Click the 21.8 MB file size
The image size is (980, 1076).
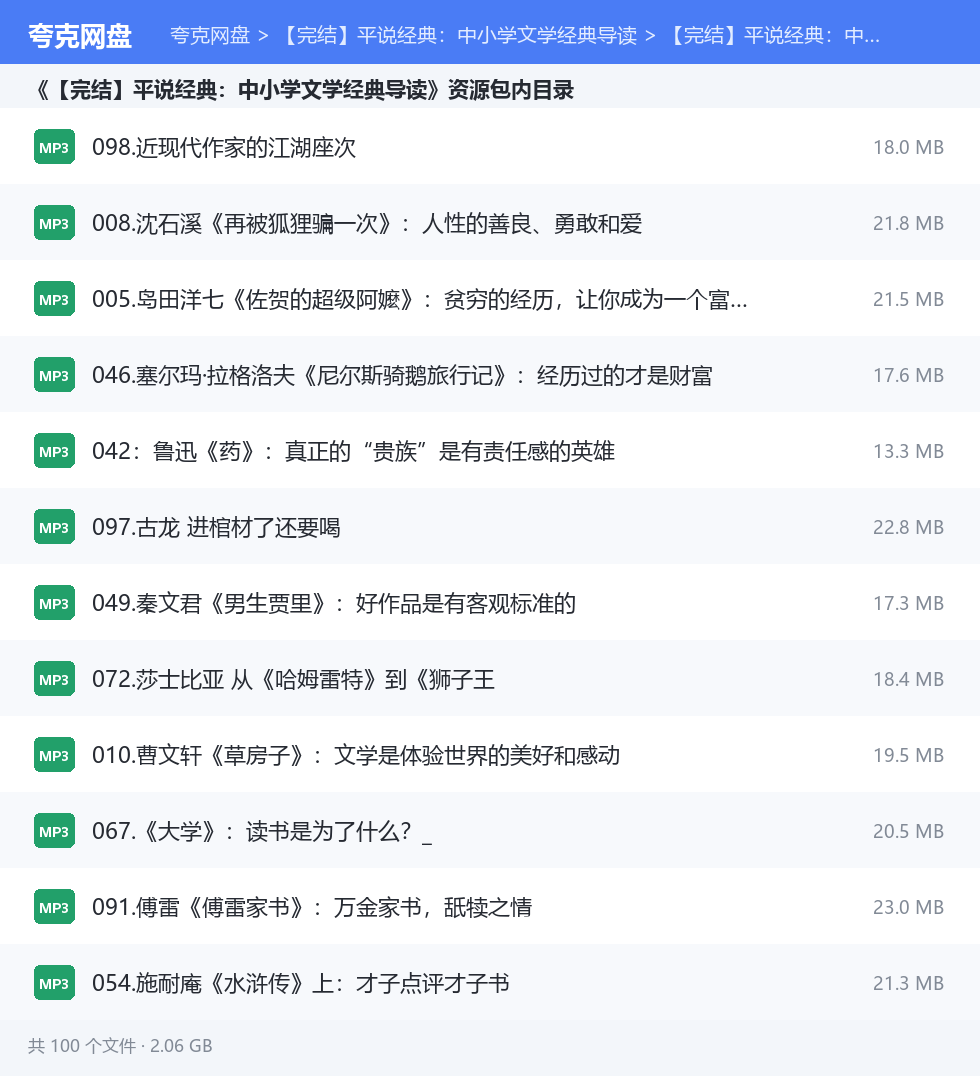[908, 223]
